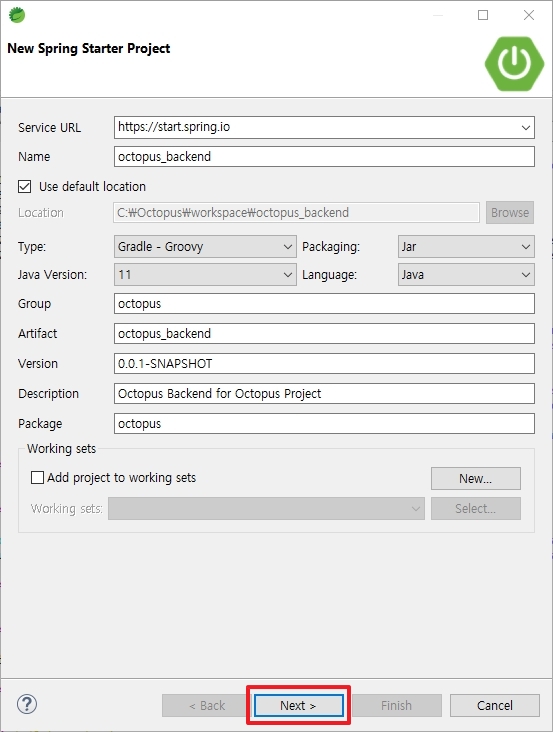This screenshot has height=732, width=553.
Task: Close the New Spring Starter Project dialog
Action: point(529,15)
